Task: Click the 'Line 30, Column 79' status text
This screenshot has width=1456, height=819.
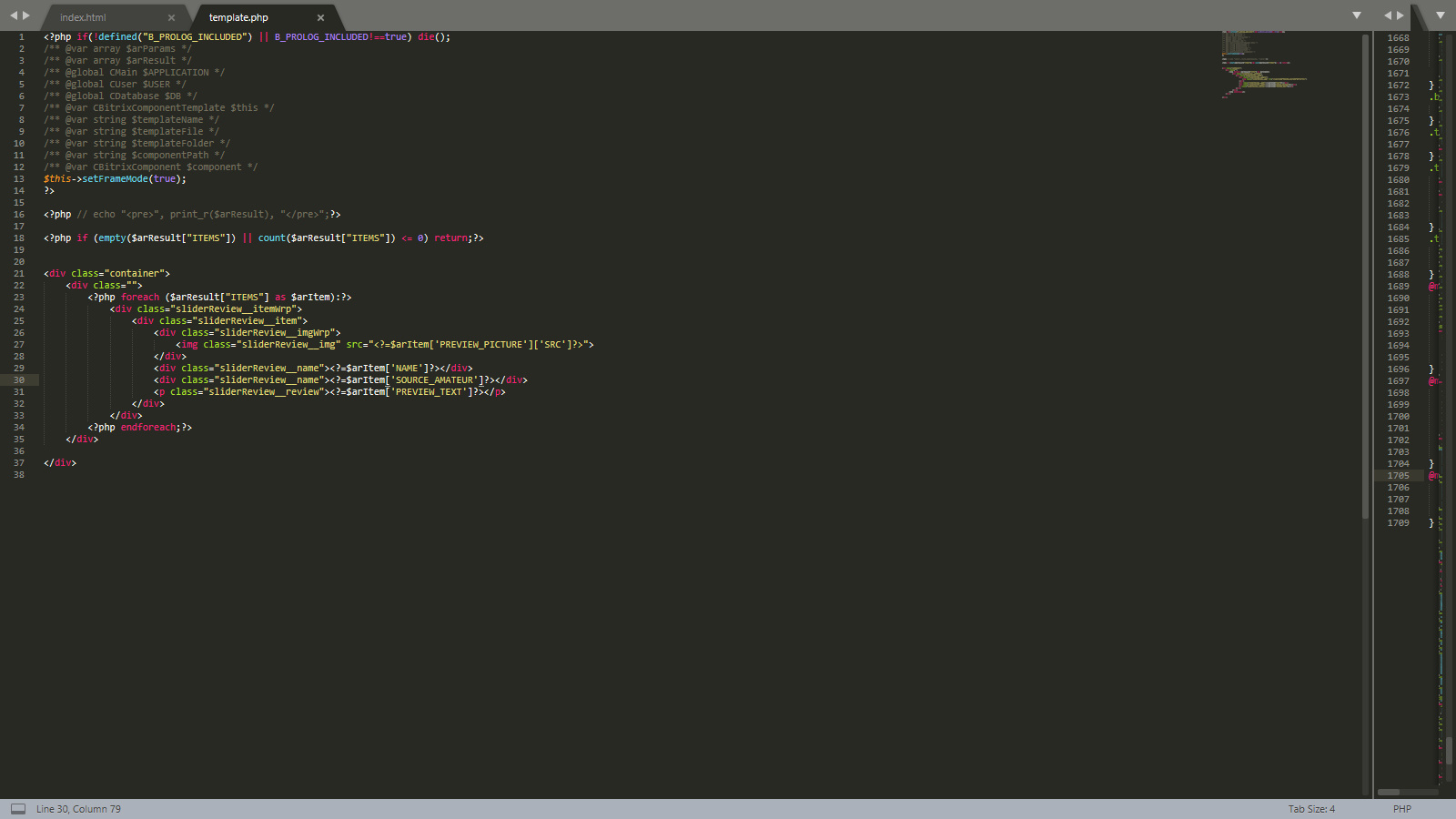Action: 78,809
